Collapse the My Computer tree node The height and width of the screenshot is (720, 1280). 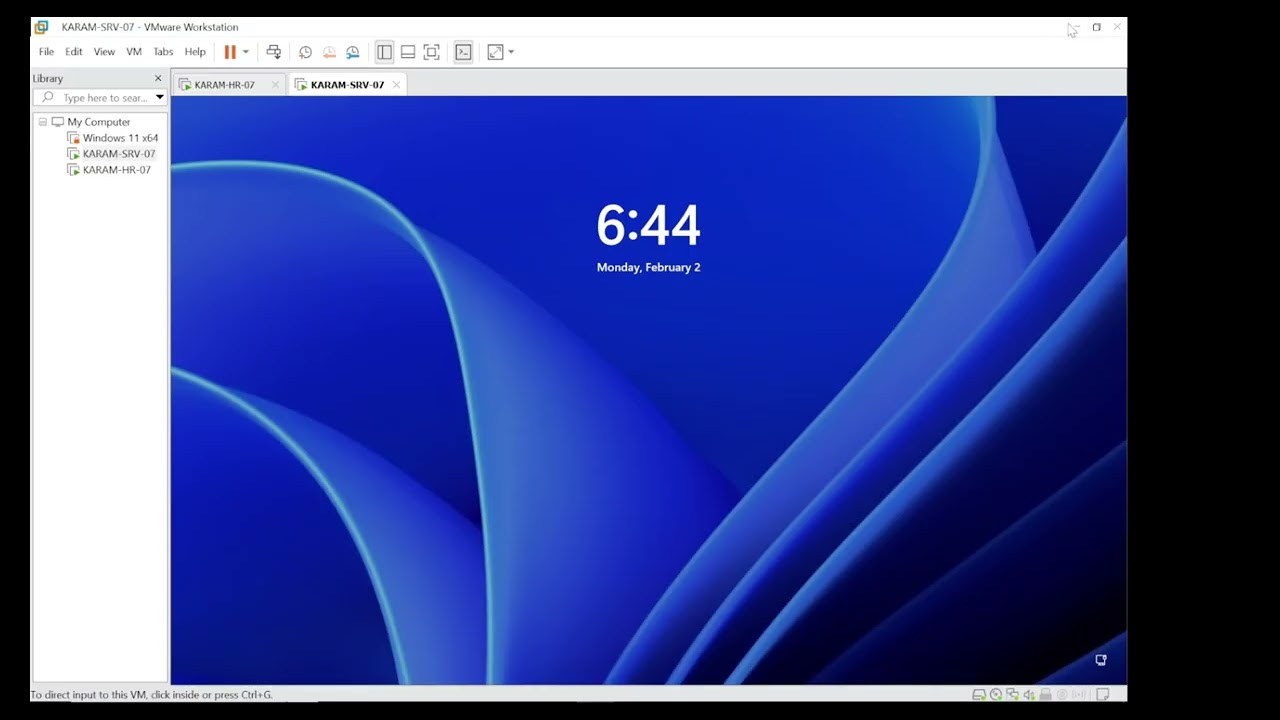click(x=43, y=122)
